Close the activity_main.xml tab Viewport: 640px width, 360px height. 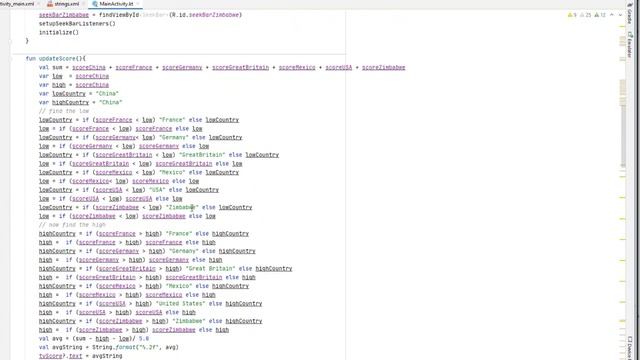[x=38, y=4]
